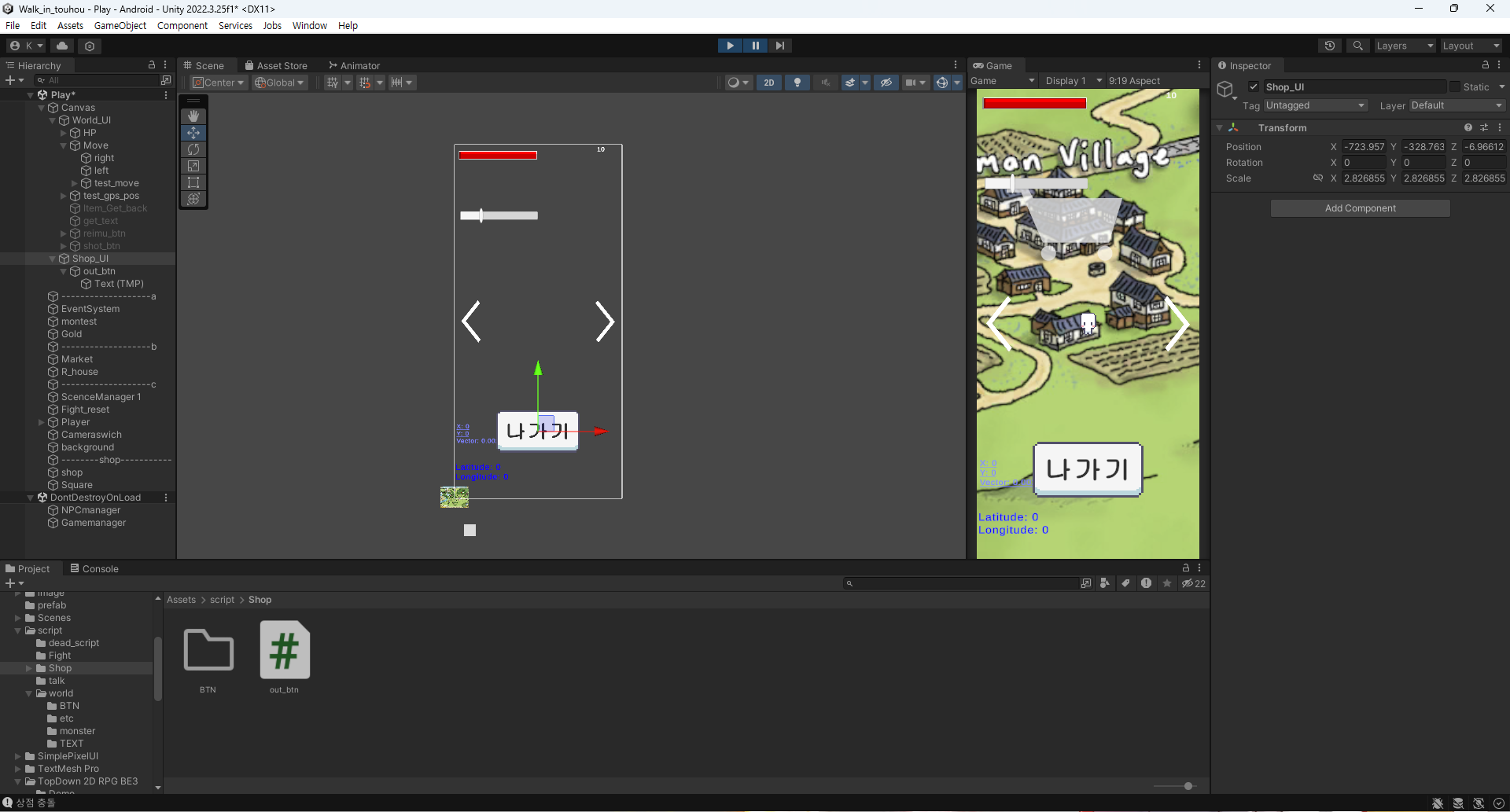Click the right arrow in Game view
The image size is (1510, 812).
tap(1177, 324)
